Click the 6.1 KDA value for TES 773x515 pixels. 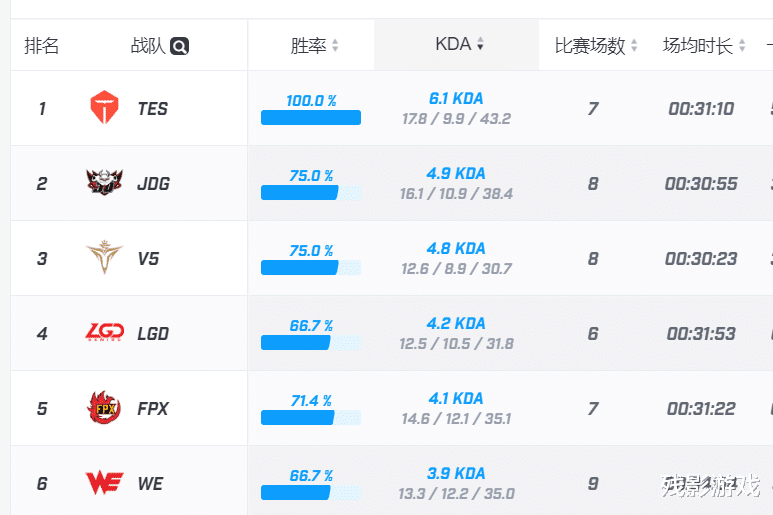click(456, 99)
